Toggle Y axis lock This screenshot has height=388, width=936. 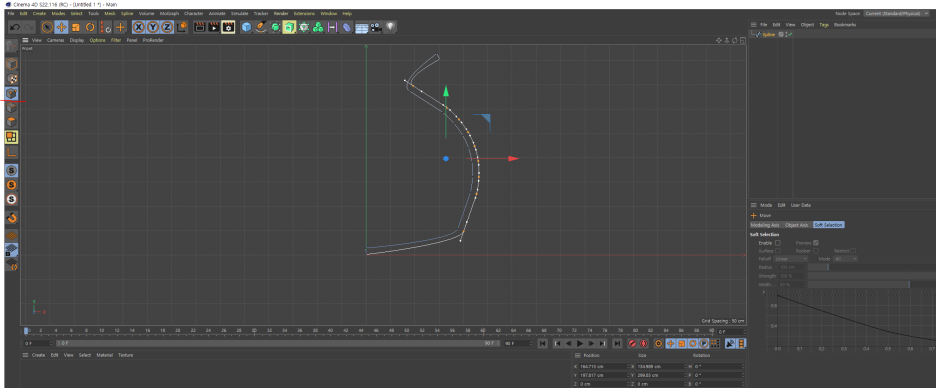tap(153, 27)
